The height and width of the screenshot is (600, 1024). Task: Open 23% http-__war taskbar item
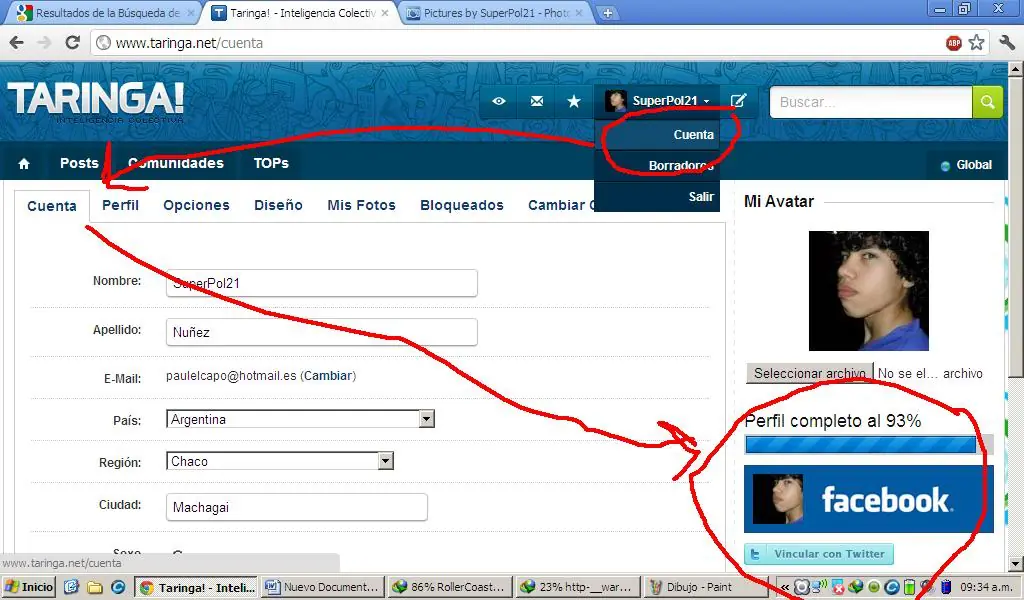click(x=577, y=587)
